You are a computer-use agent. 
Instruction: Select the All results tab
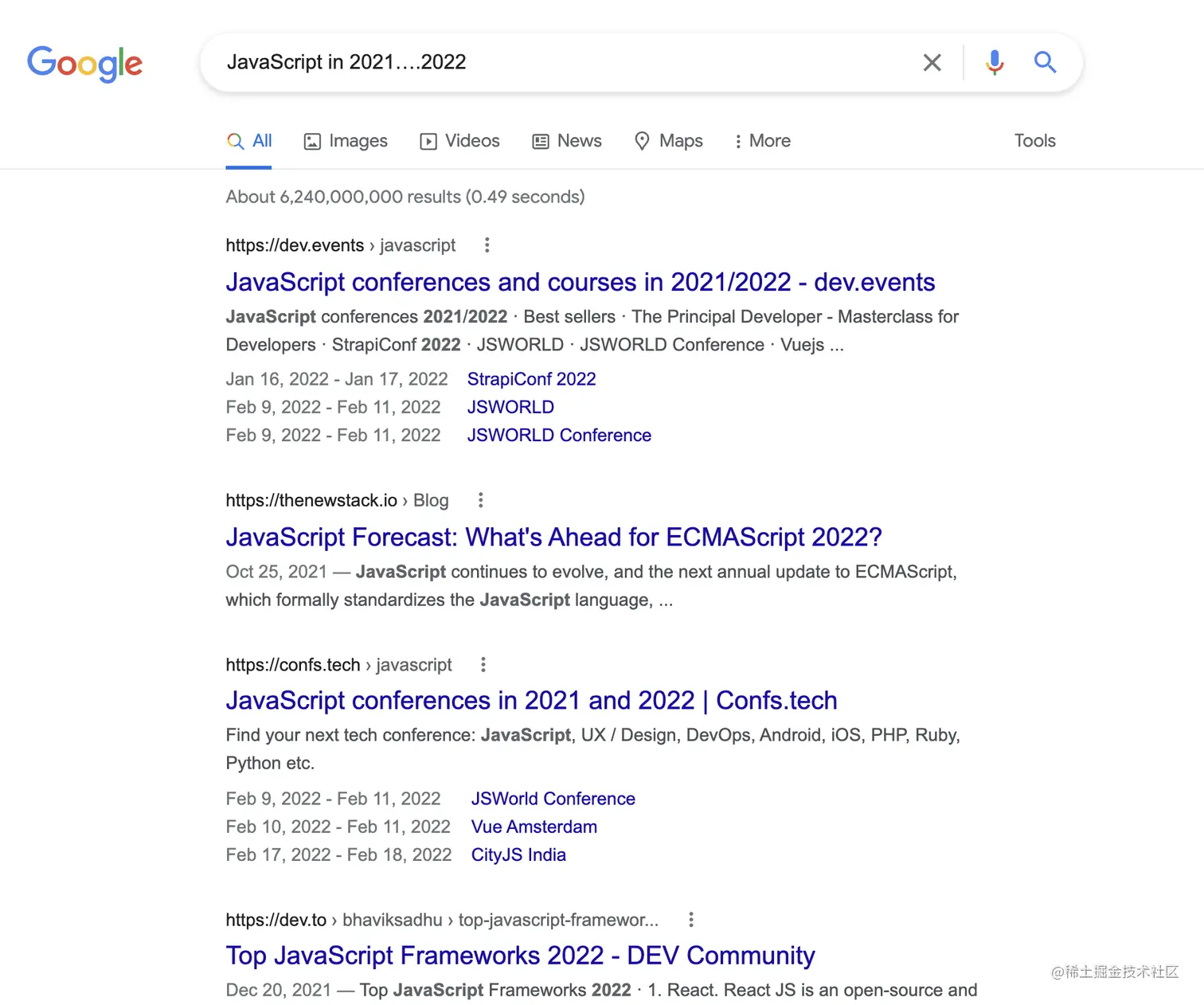click(249, 141)
